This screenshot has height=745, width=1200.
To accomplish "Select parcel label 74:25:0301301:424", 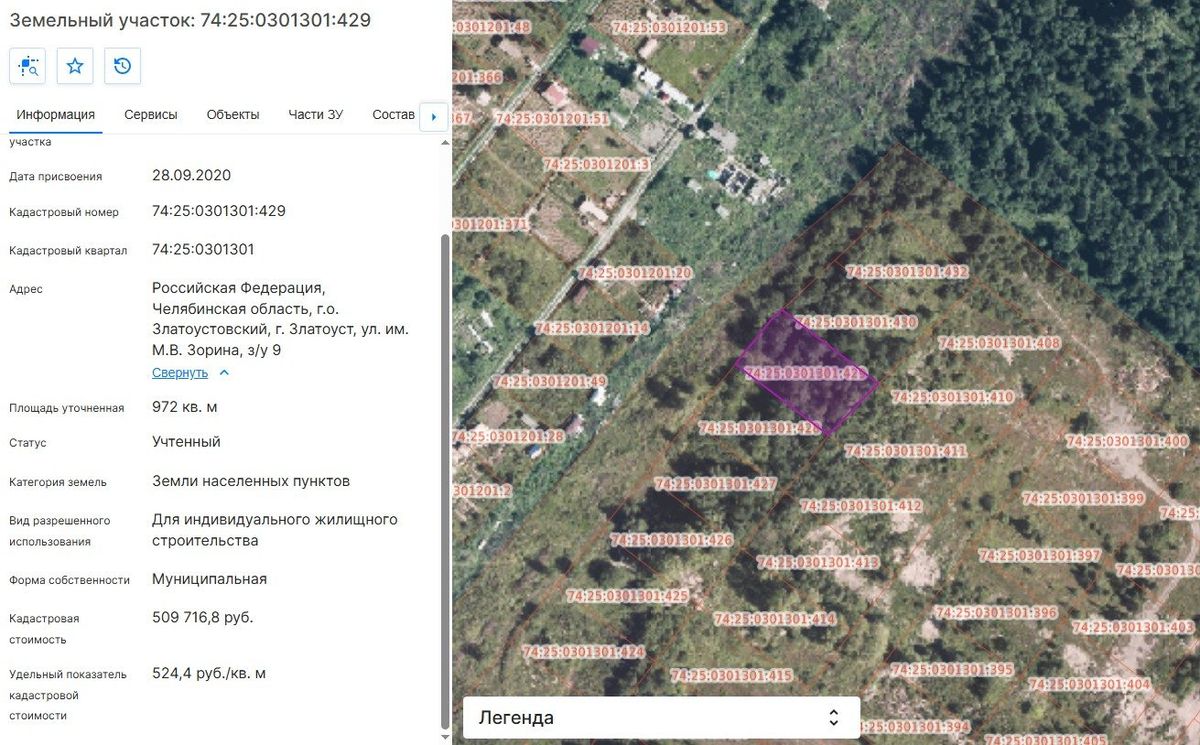I will [584, 652].
